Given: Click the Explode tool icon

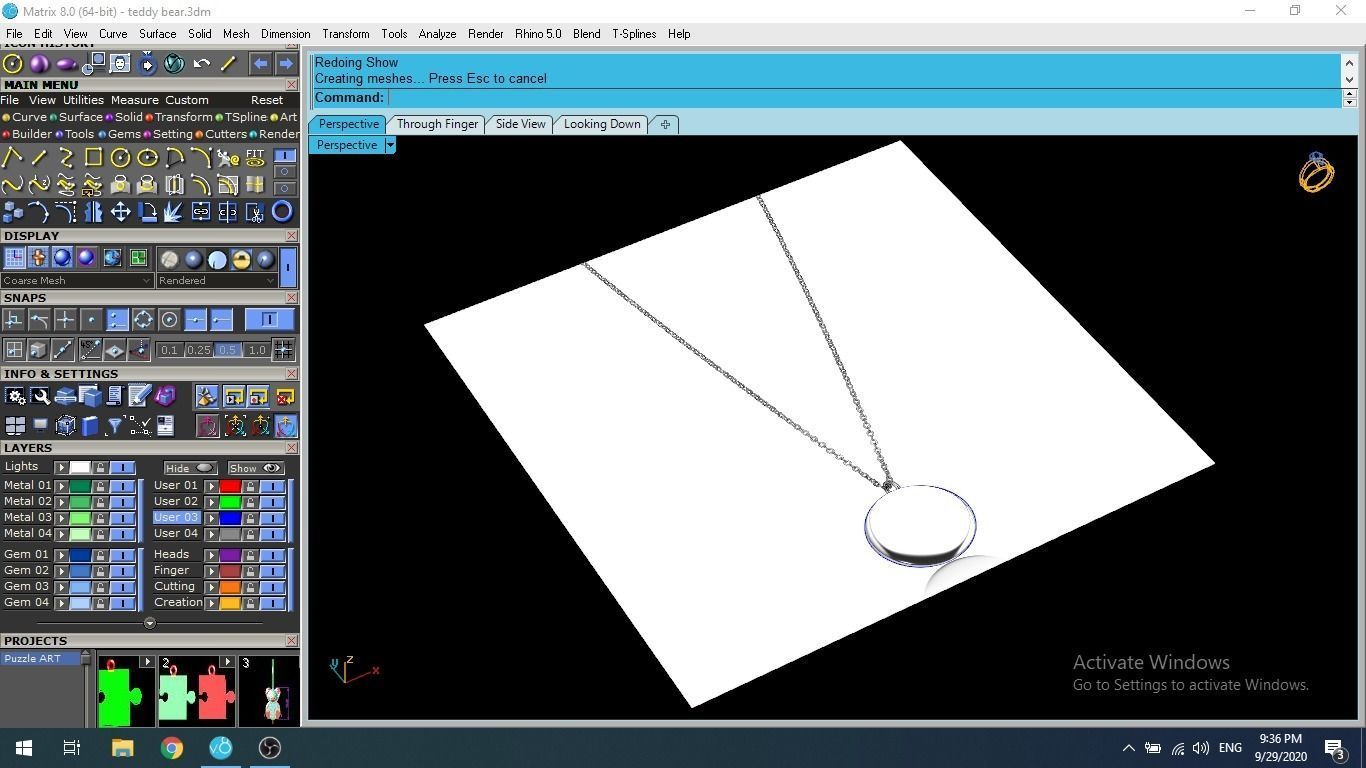Looking at the screenshot, I should click(x=174, y=212).
